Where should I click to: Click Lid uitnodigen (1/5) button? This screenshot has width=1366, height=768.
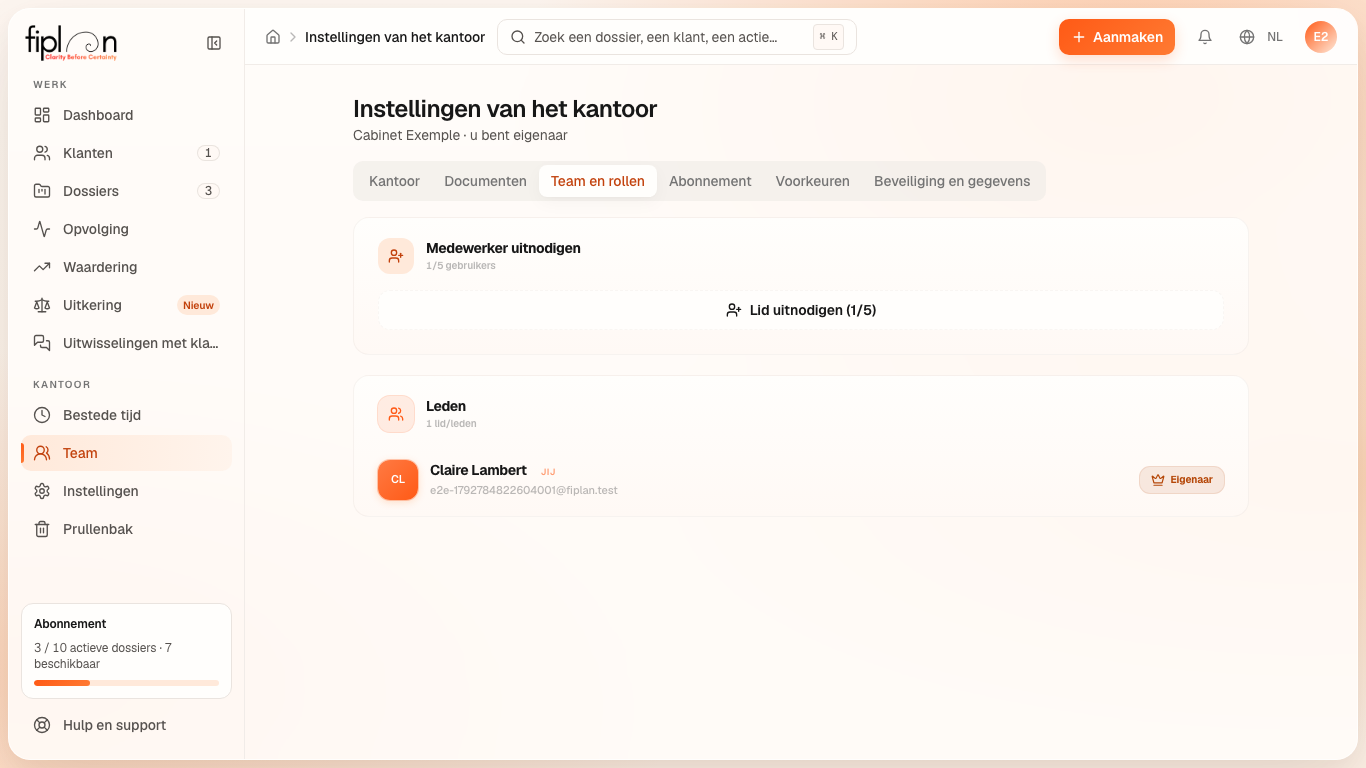[x=801, y=310]
